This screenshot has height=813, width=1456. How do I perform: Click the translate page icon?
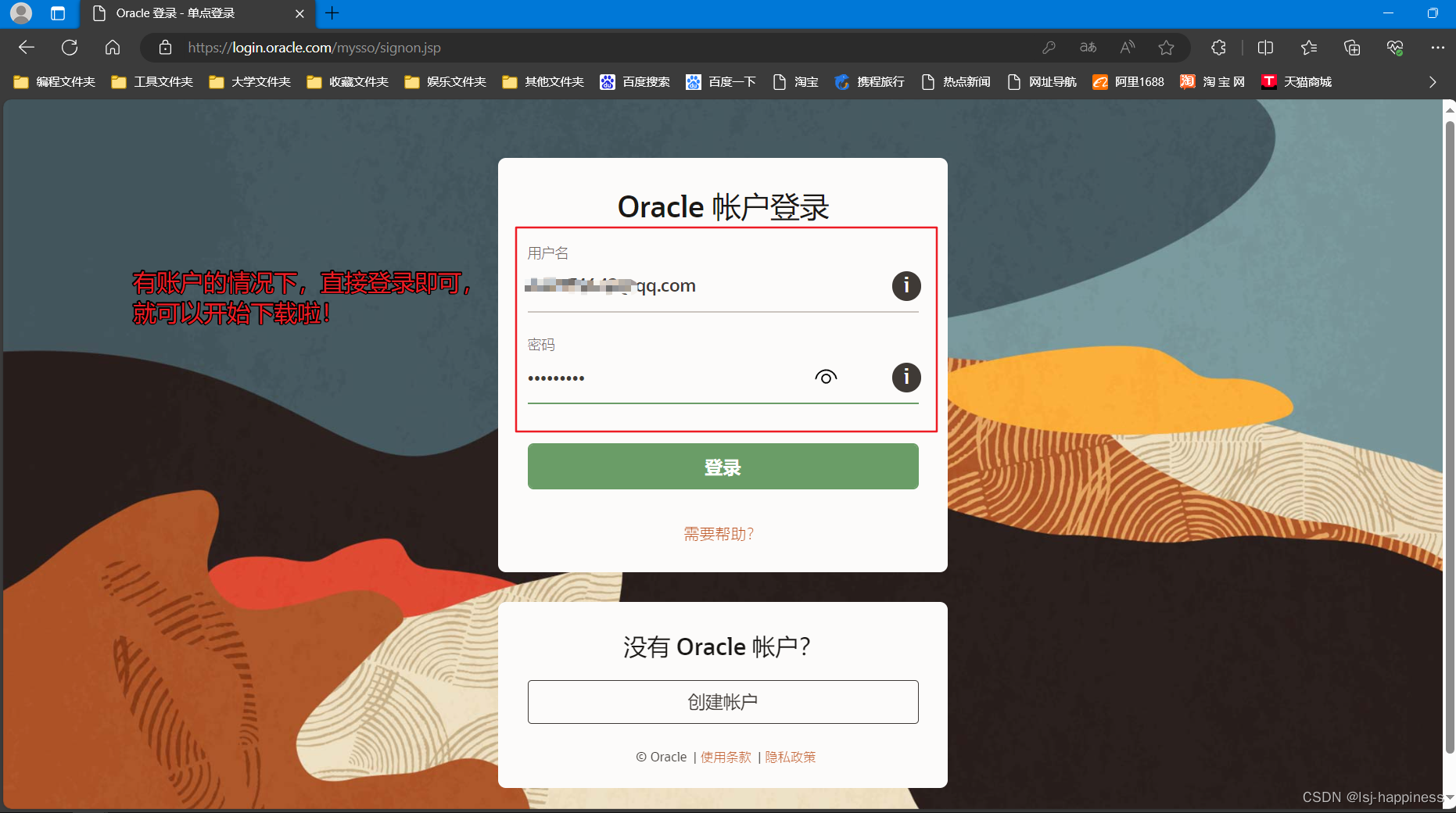point(1088,48)
